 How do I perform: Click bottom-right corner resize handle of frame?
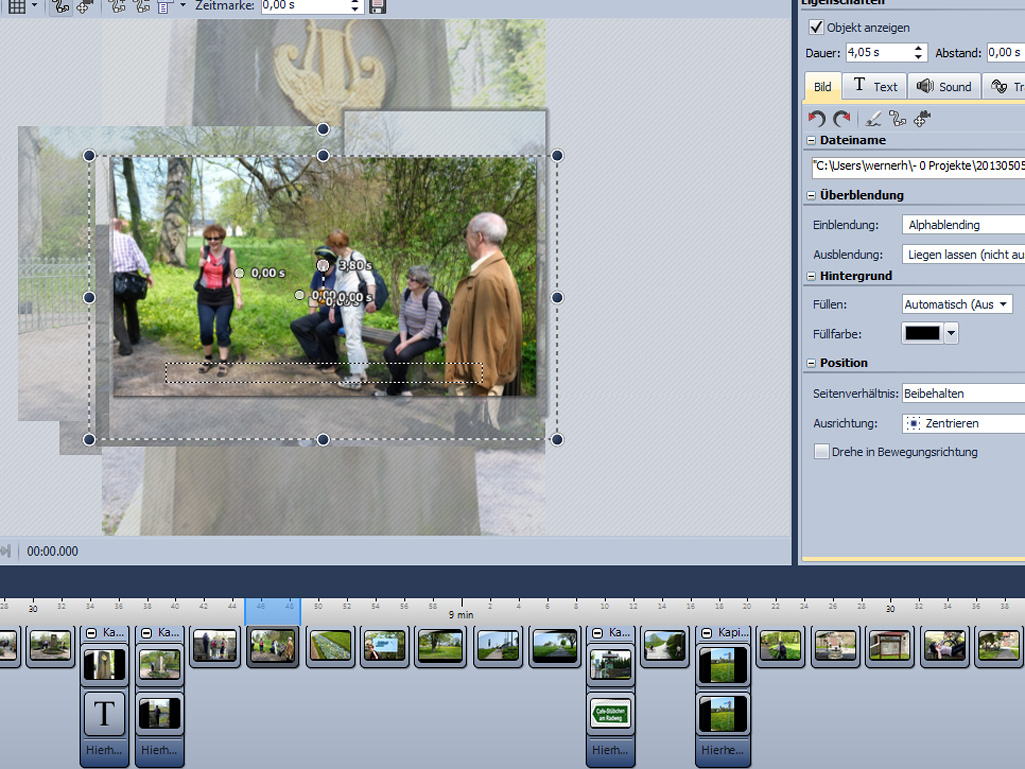click(x=557, y=440)
